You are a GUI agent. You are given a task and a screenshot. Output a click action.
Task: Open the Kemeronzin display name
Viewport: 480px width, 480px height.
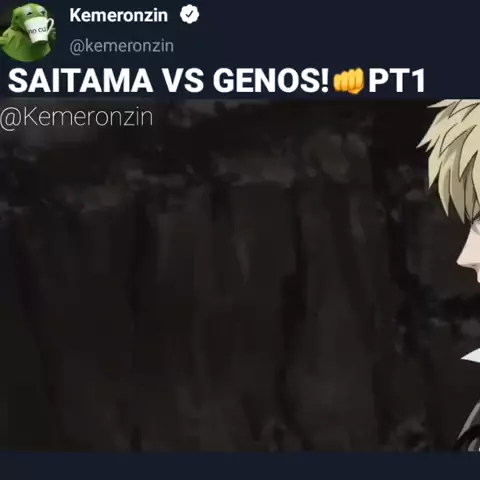click(119, 15)
